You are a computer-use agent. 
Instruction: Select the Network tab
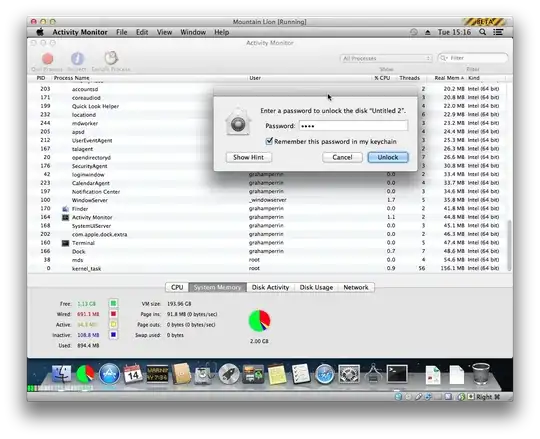[x=356, y=287]
